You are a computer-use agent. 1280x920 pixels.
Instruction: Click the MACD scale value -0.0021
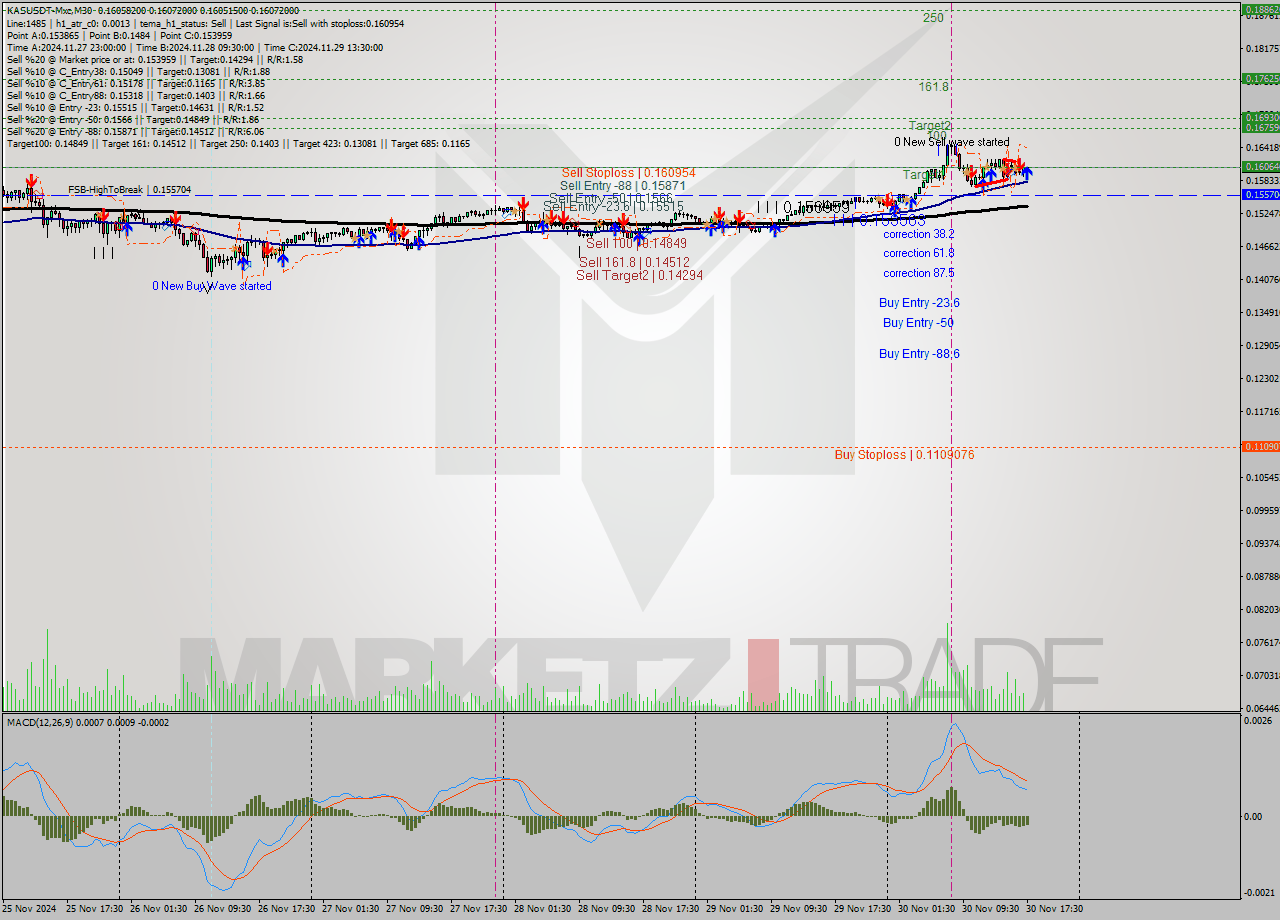pyautogui.click(x=1260, y=892)
